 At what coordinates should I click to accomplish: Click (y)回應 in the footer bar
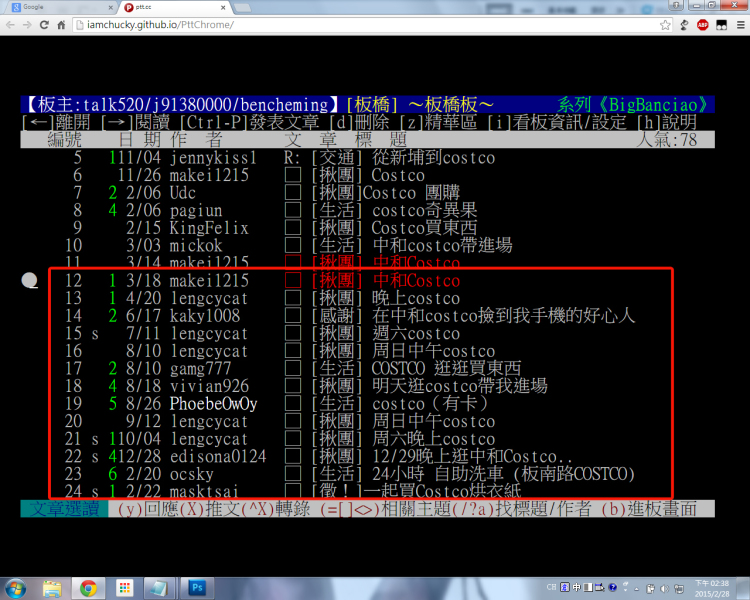(x=148, y=509)
